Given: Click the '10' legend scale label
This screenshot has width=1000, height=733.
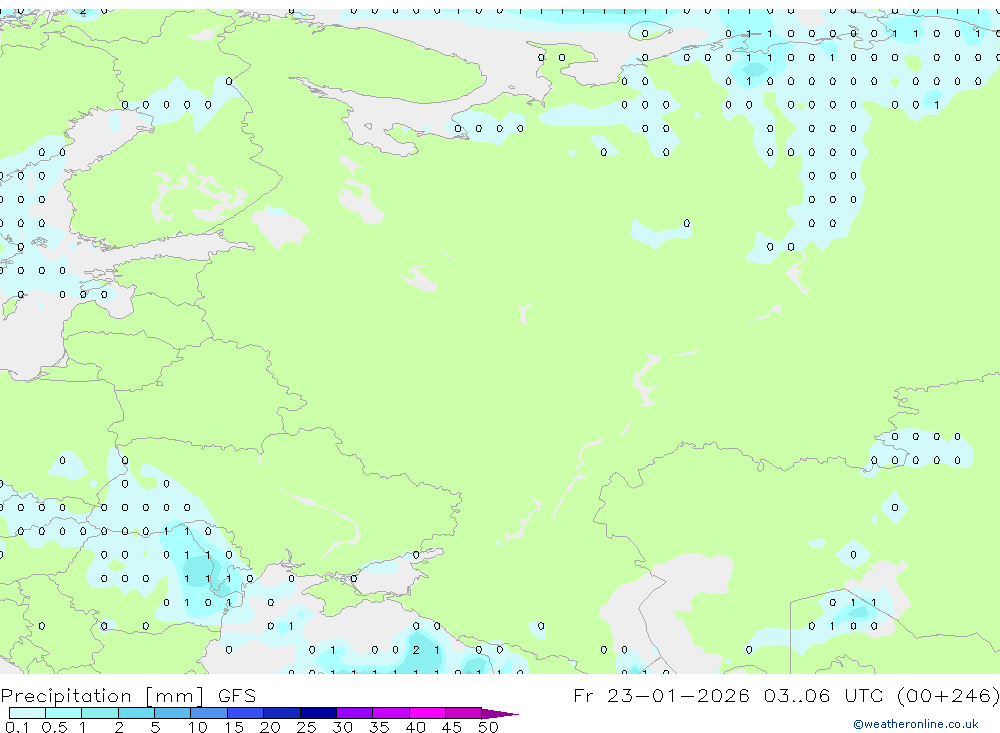Looking at the screenshot, I should pos(198,727).
